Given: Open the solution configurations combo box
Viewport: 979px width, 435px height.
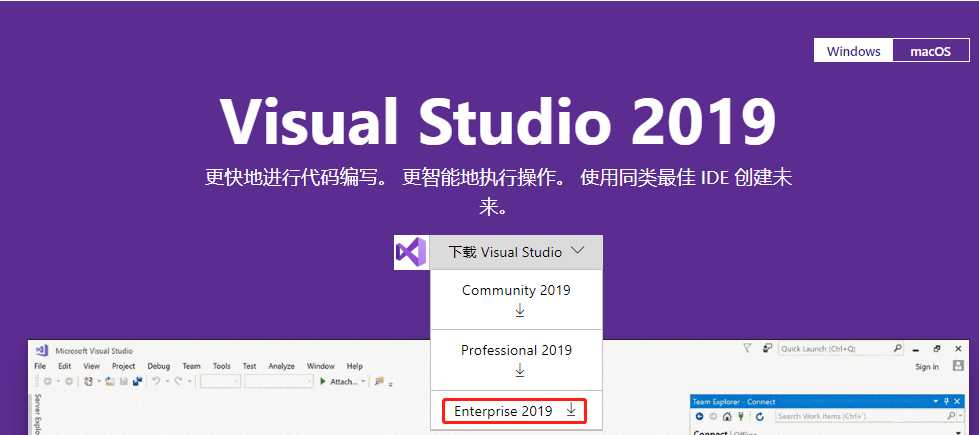Looking at the screenshot, I should 220,381.
